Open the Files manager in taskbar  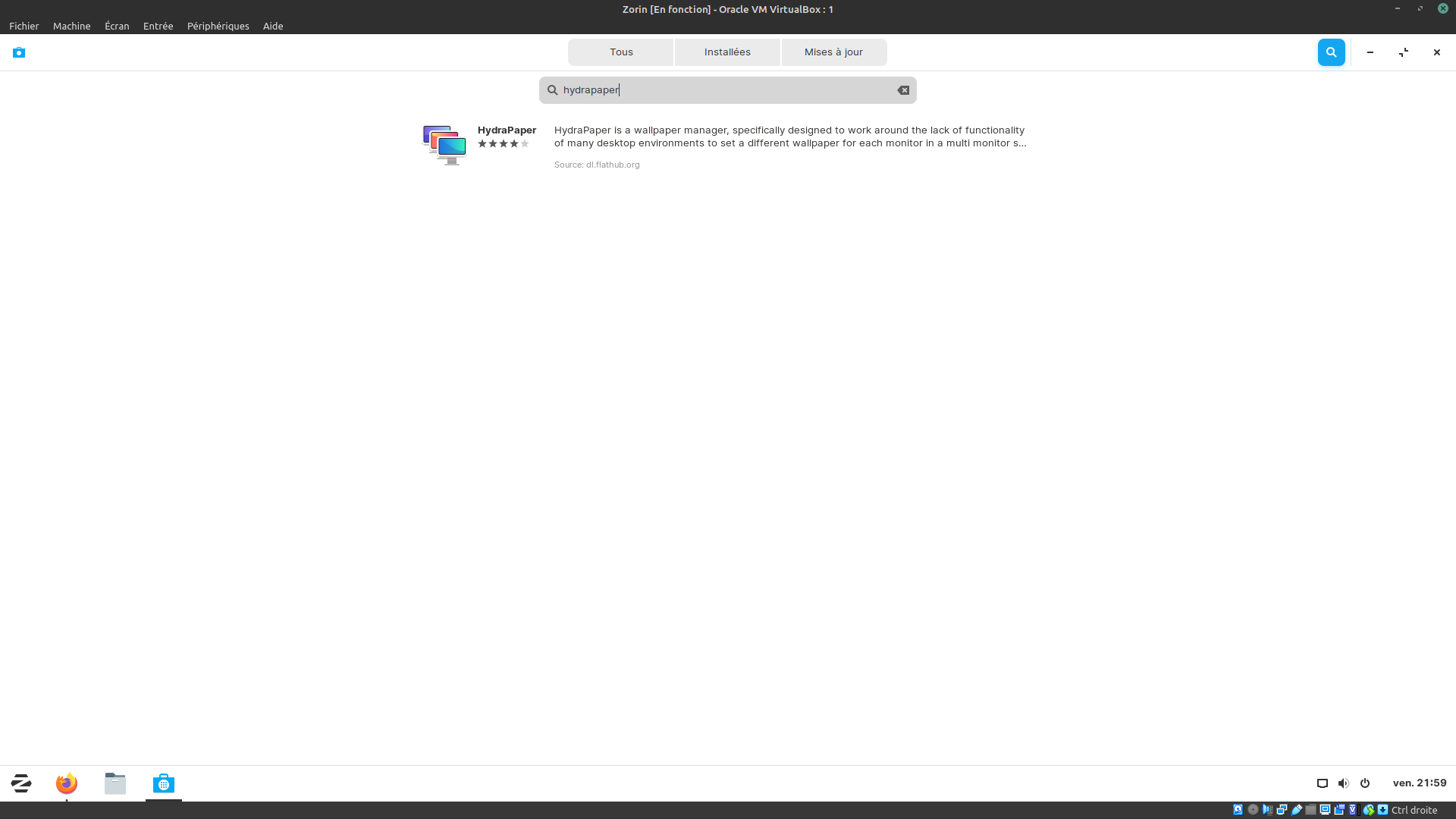[x=115, y=783]
